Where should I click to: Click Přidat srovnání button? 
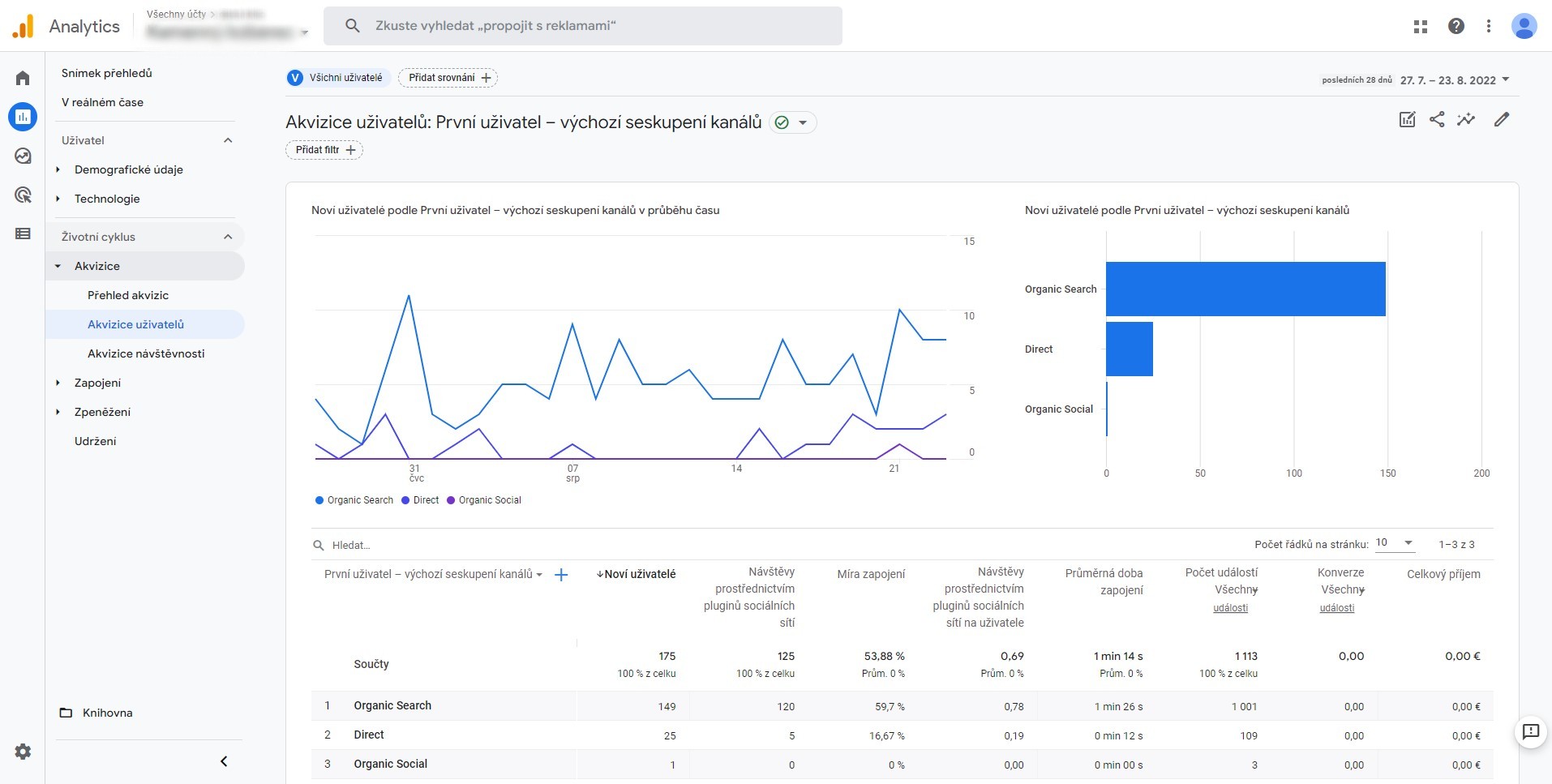(448, 78)
